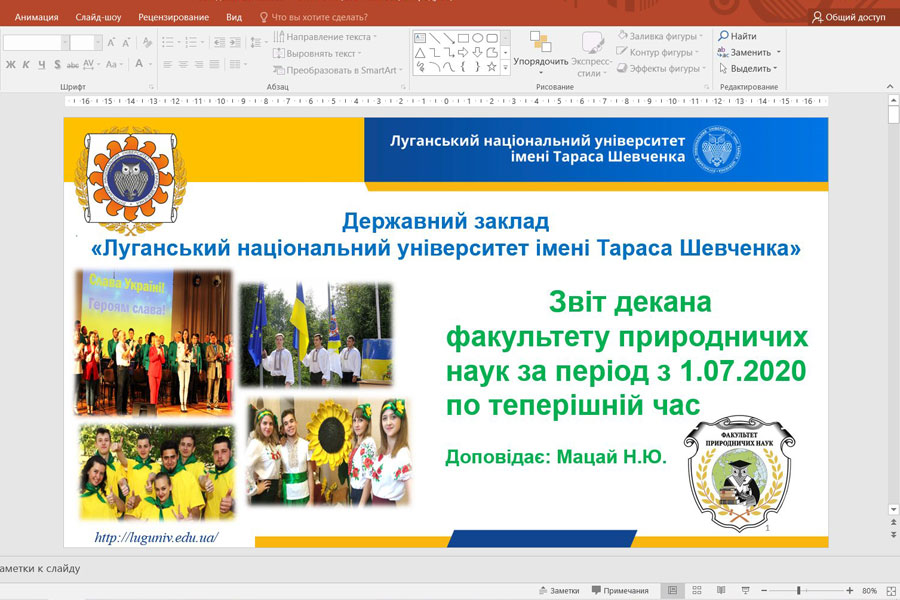This screenshot has width=900, height=600.
Task: Click the Найти button
Action: pos(738,36)
